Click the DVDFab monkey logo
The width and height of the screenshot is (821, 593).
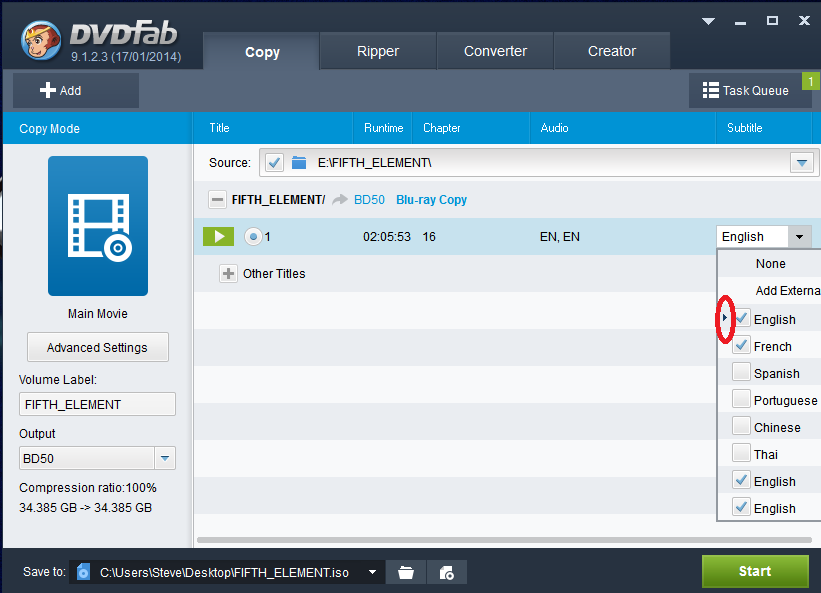(41, 41)
